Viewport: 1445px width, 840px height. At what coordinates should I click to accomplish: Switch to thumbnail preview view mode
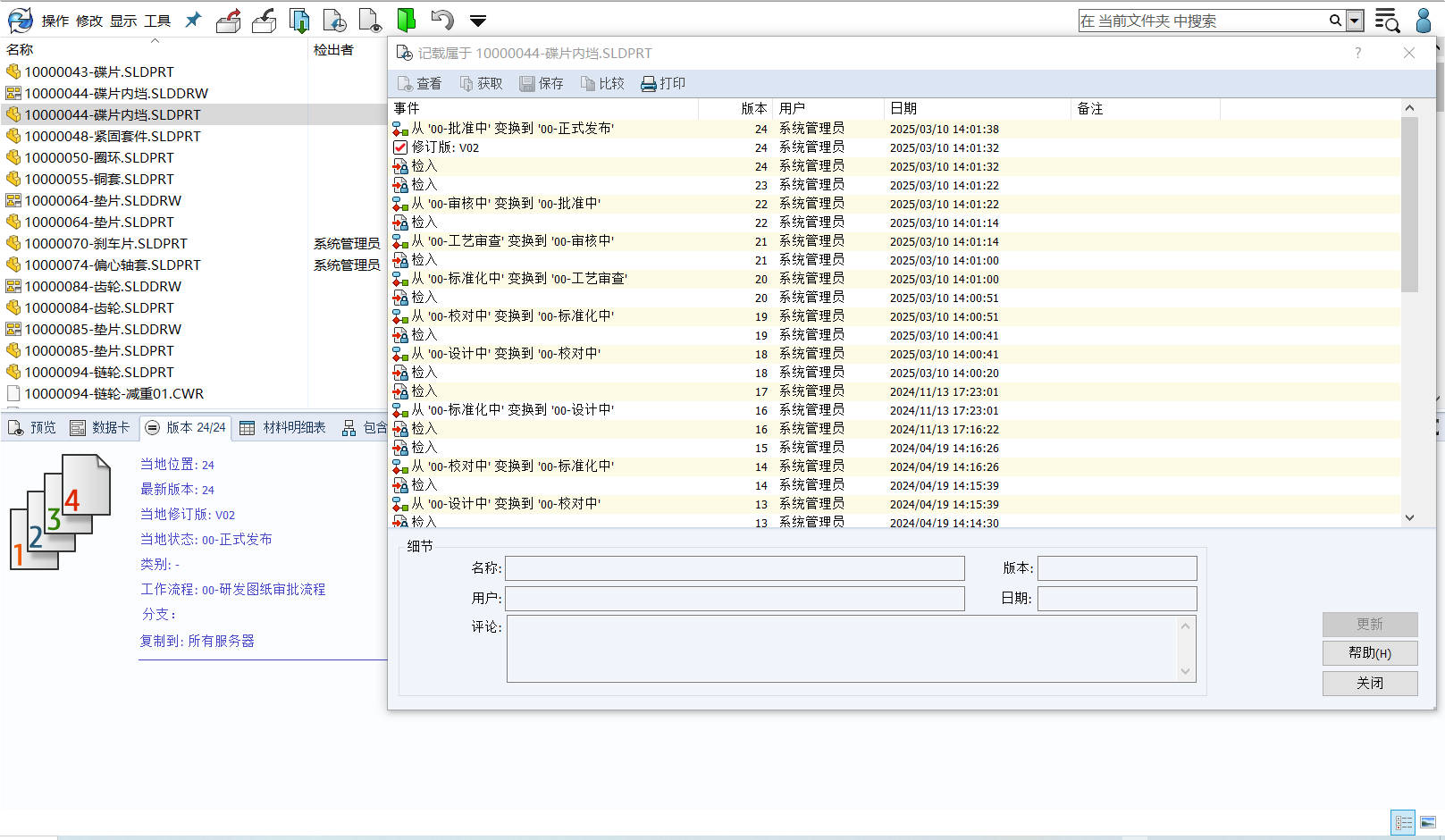[1428, 822]
